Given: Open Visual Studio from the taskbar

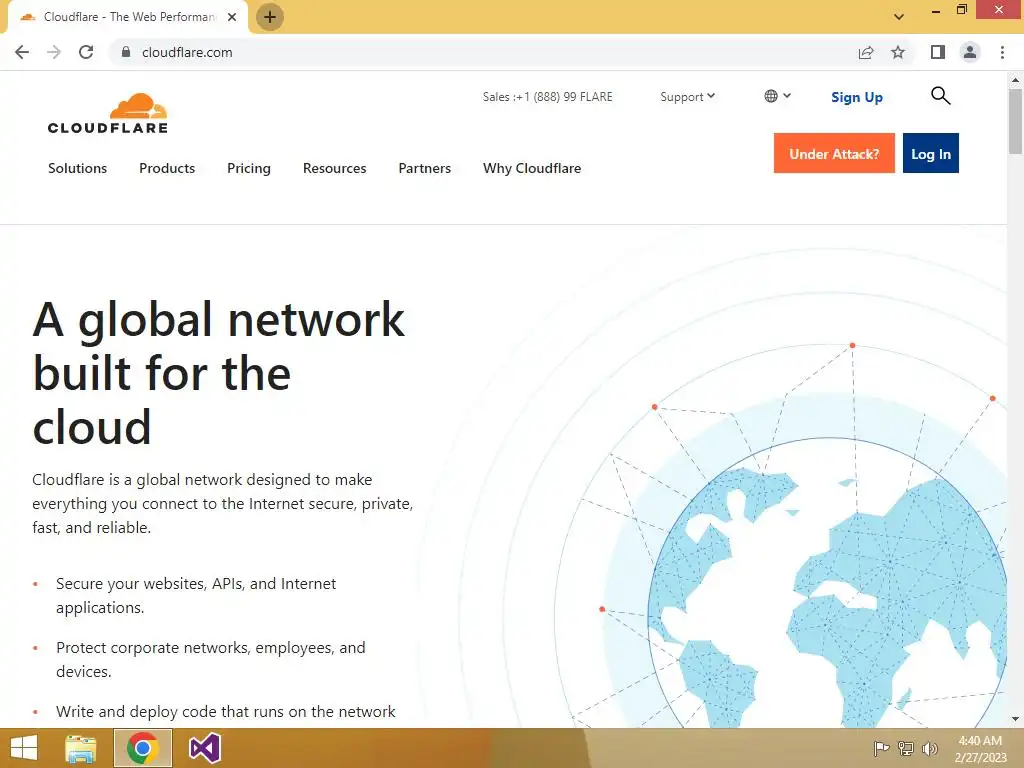Looking at the screenshot, I should 204,748.
